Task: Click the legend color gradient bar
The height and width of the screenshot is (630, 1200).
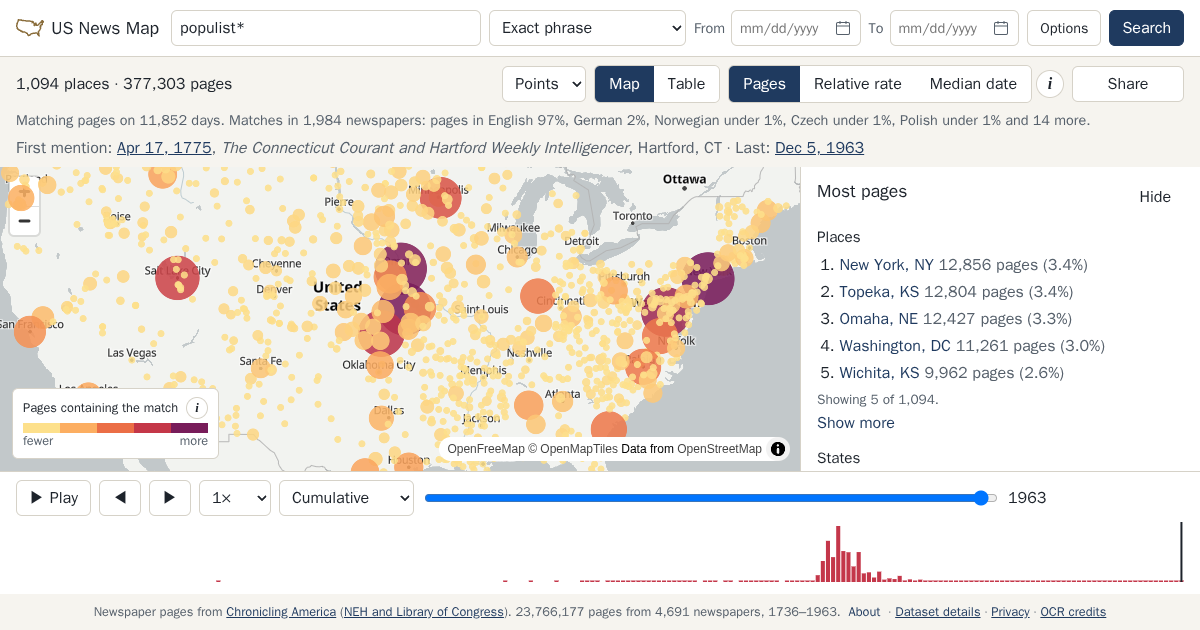Action: (116, 428)
